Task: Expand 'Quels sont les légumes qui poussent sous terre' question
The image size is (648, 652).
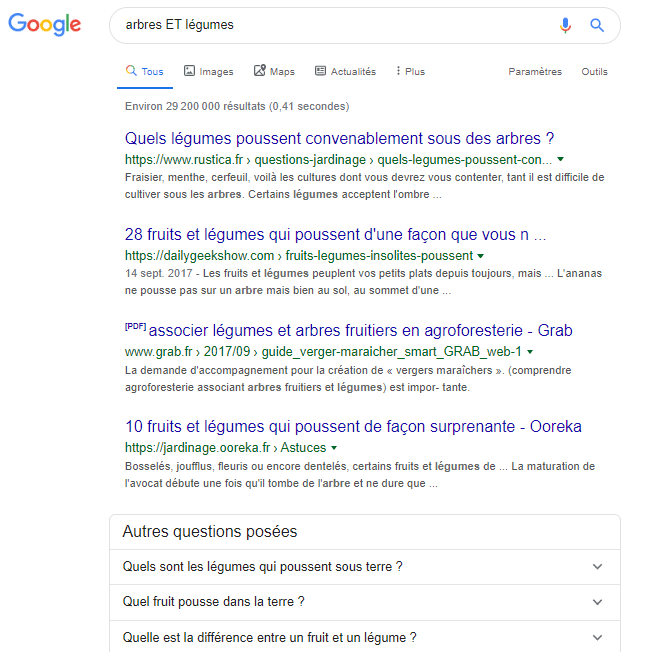Action: (x=365, y=567)
